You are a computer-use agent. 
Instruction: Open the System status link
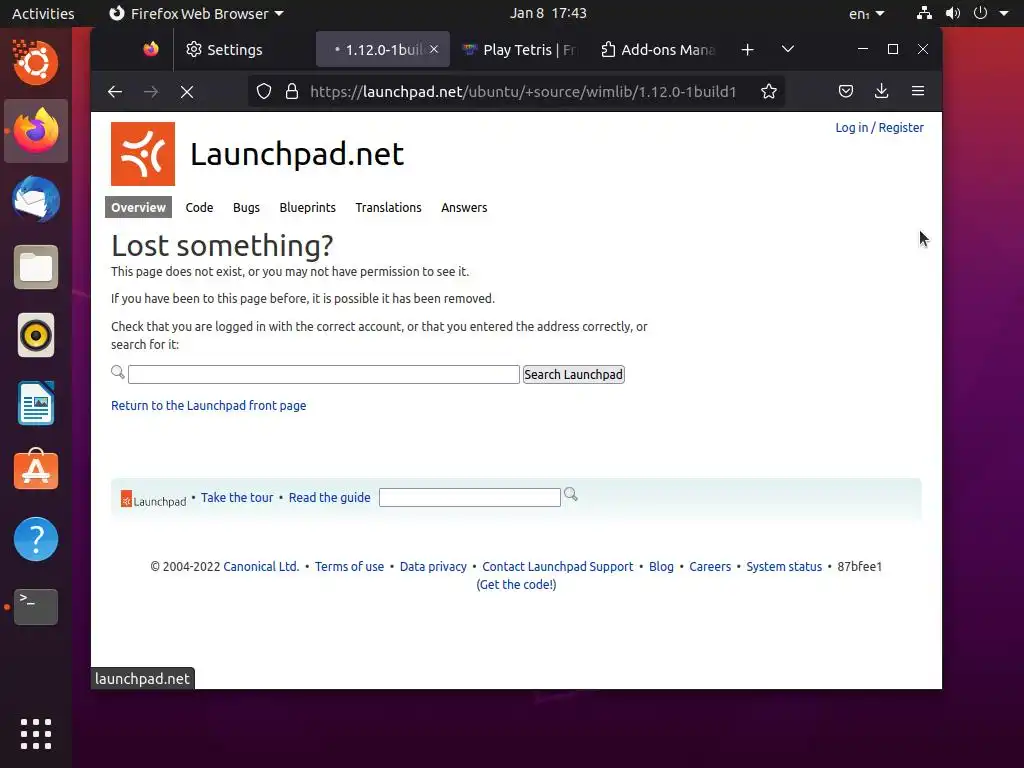pyautogui.click(x=784, y=567)
